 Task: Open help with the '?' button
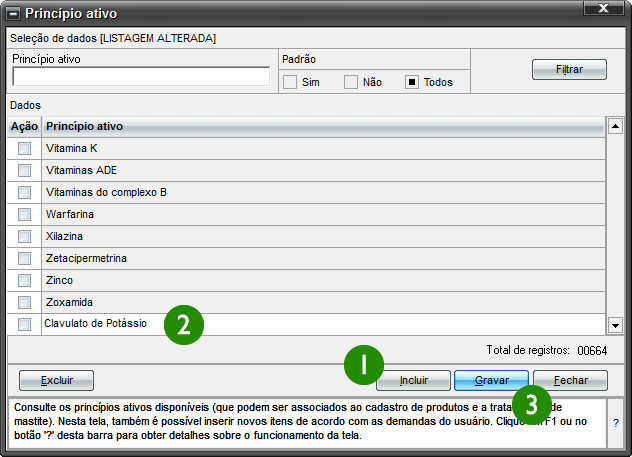[616, 423]
